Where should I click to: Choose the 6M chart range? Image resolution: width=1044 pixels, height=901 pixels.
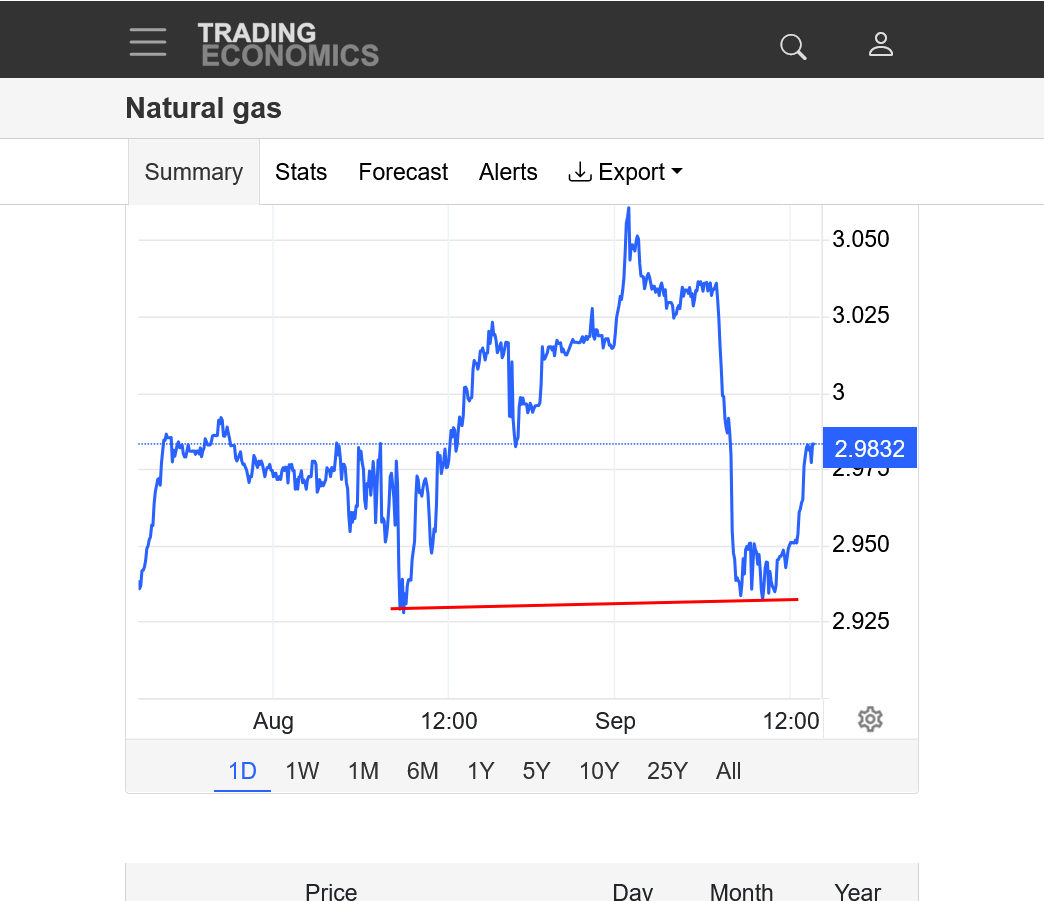[x=422, y=771]
